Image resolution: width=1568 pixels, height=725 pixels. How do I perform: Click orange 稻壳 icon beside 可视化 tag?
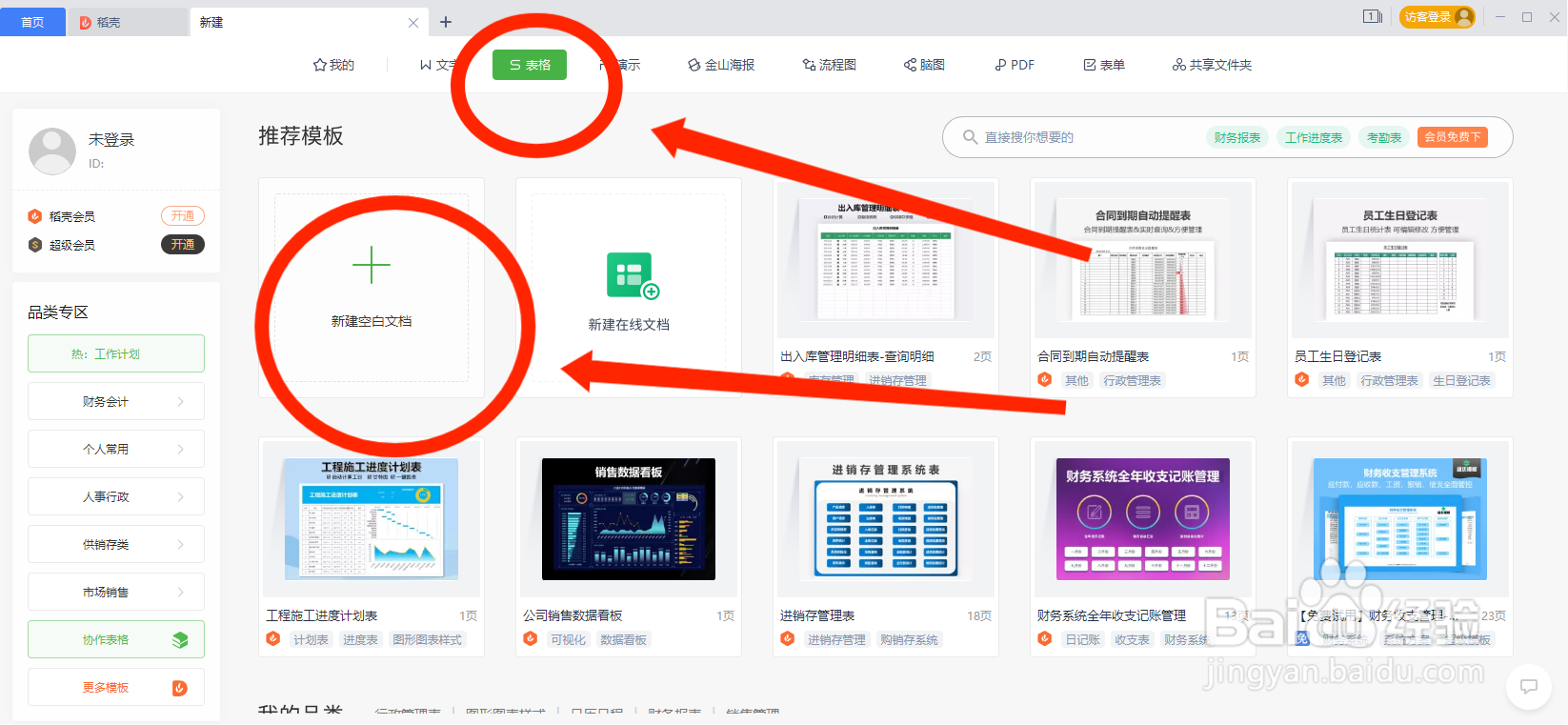(x=531, y=639)
